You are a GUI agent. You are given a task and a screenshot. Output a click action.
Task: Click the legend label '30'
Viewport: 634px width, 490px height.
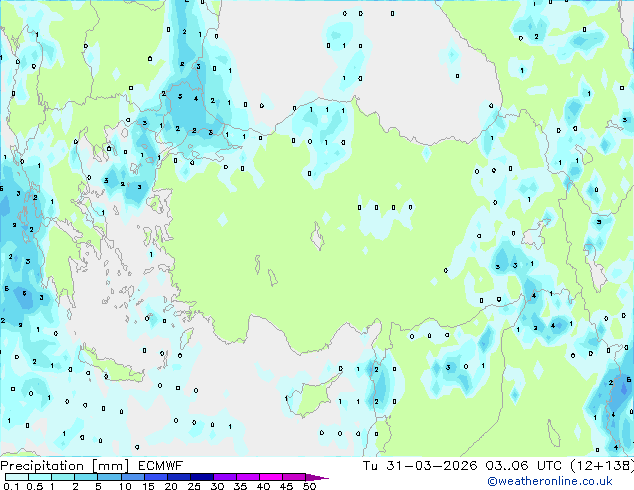(x=217, y=486)
